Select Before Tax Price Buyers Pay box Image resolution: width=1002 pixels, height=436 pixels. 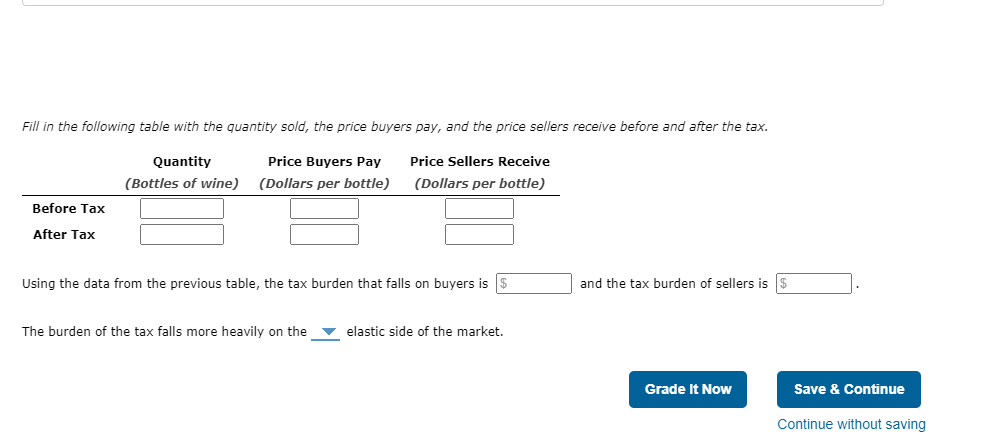click(x=324, y=208)
